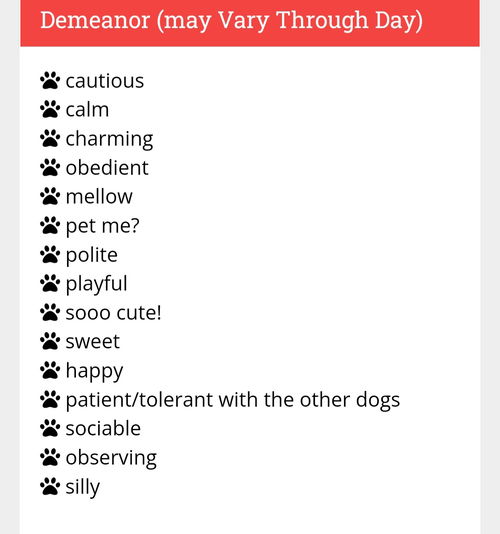Tap the paw icon next to obedient
Viewport: 500px width, 534px height.
pos(50,168)
